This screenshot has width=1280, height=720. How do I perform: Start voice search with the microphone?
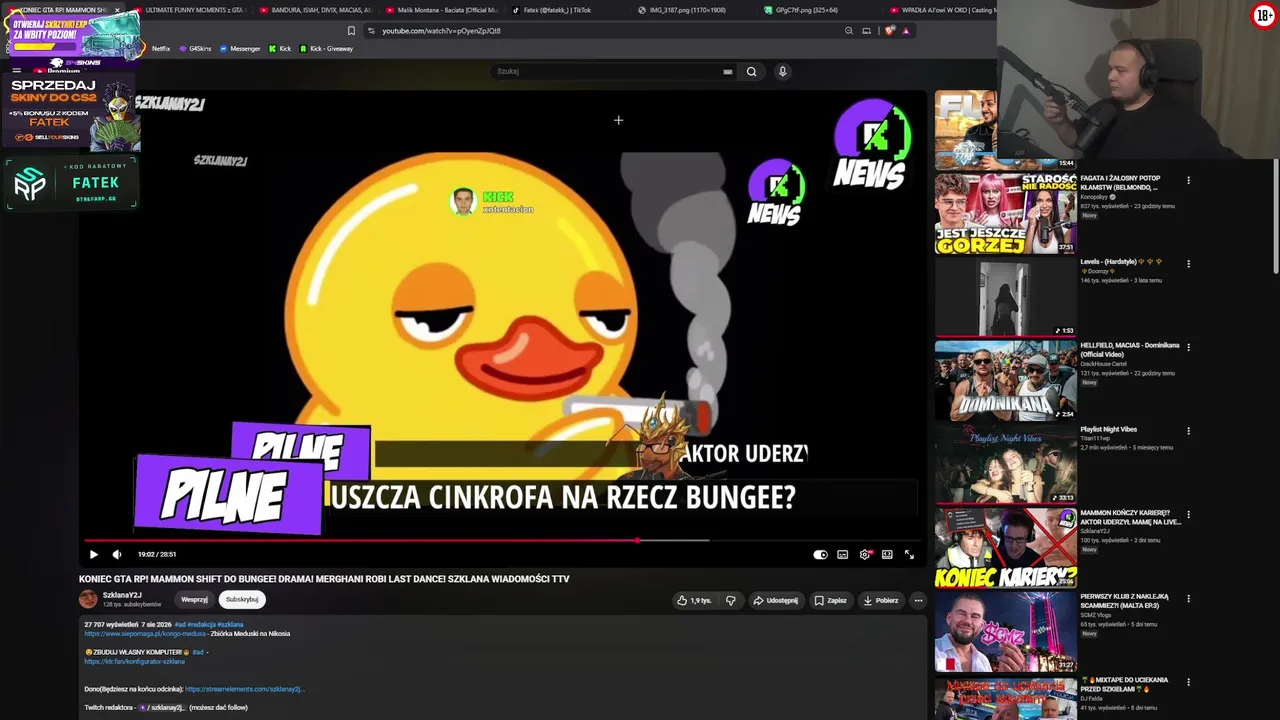(782, 71)
